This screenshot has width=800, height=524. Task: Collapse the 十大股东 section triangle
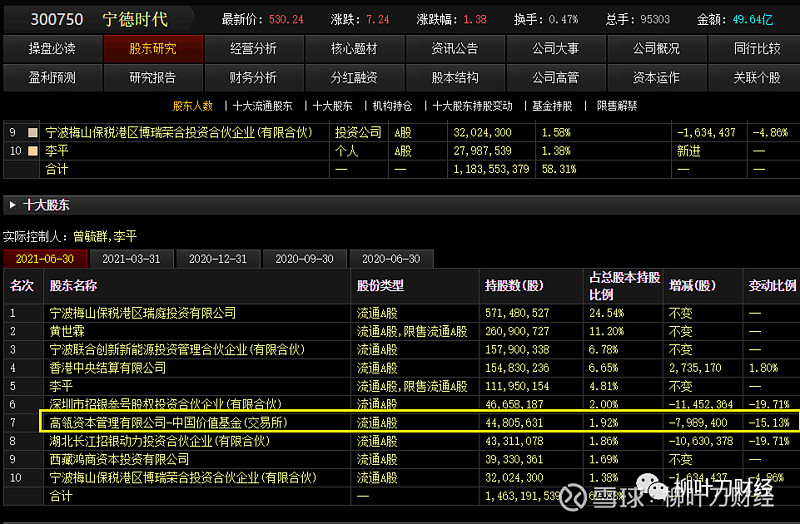tap(12, 205)
